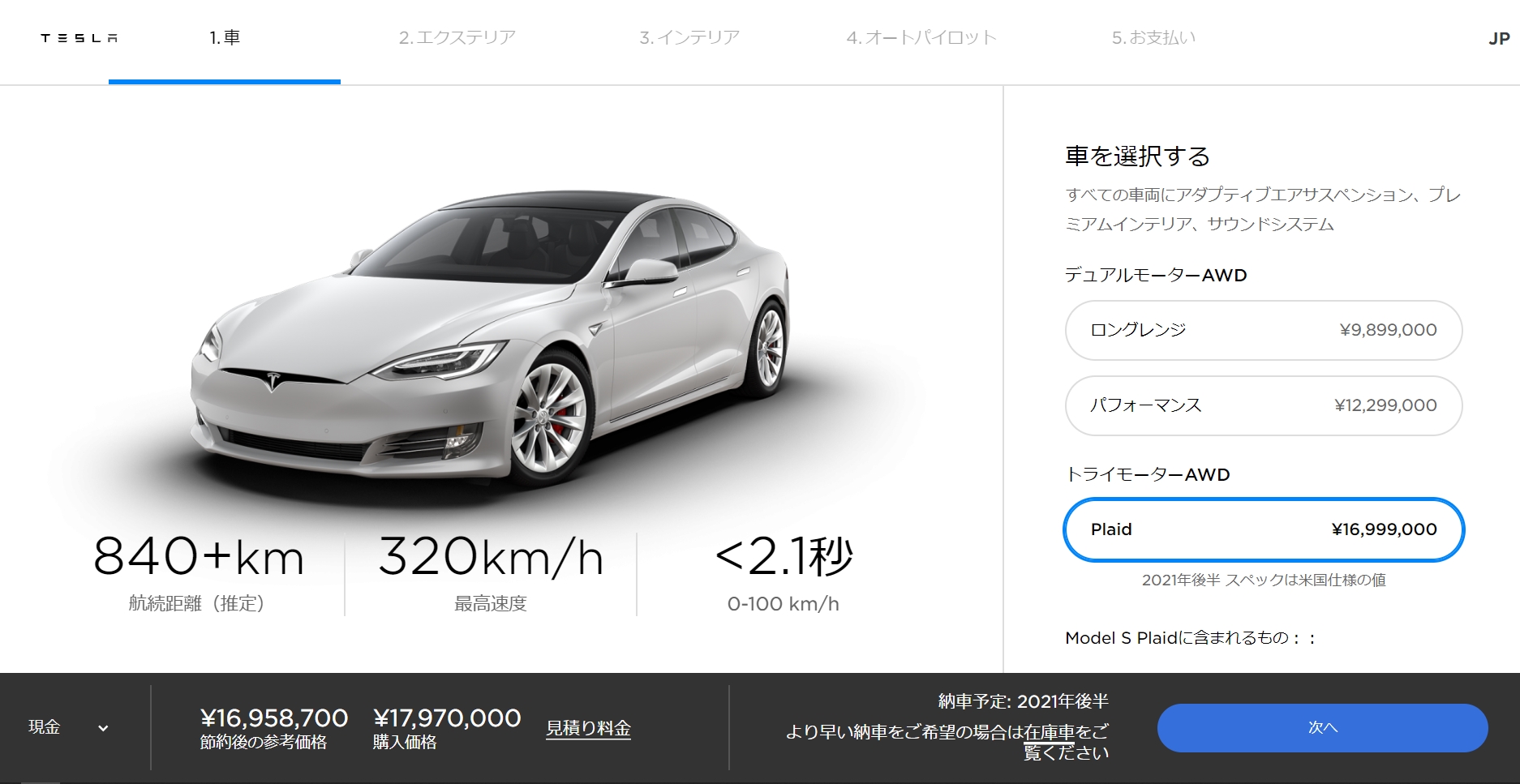
Task: Go to the 2.エクステリア tab
Action: pyautogui.click(x=457, y=37)
